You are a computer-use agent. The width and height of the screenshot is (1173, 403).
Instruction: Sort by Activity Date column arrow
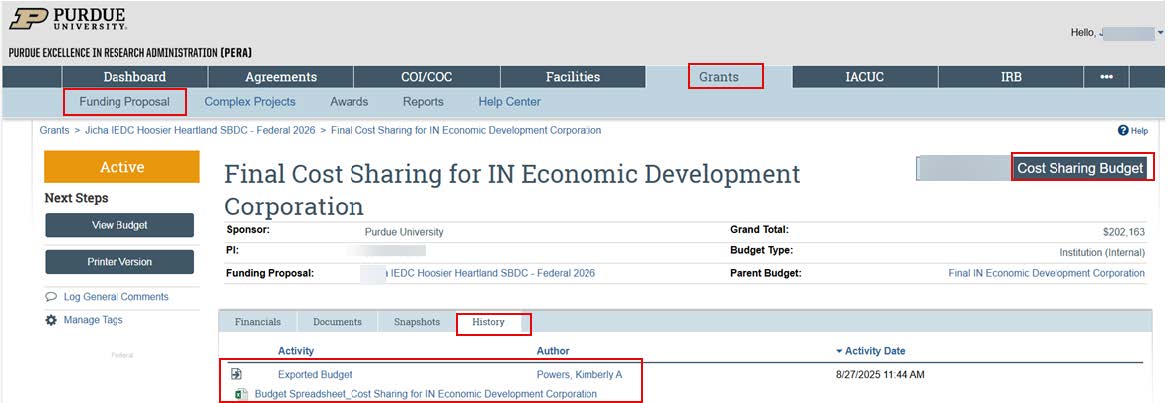click(x=839, y=351)
